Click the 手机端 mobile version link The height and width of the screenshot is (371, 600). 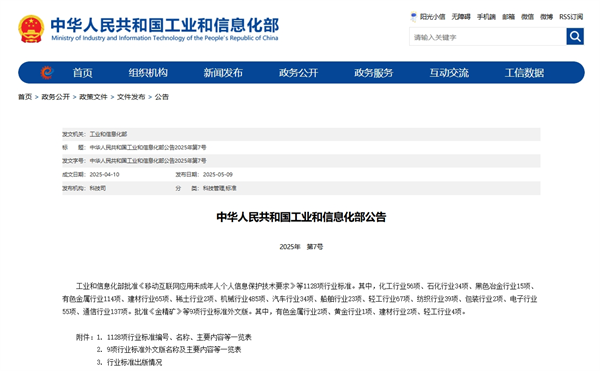coord(486,17)
